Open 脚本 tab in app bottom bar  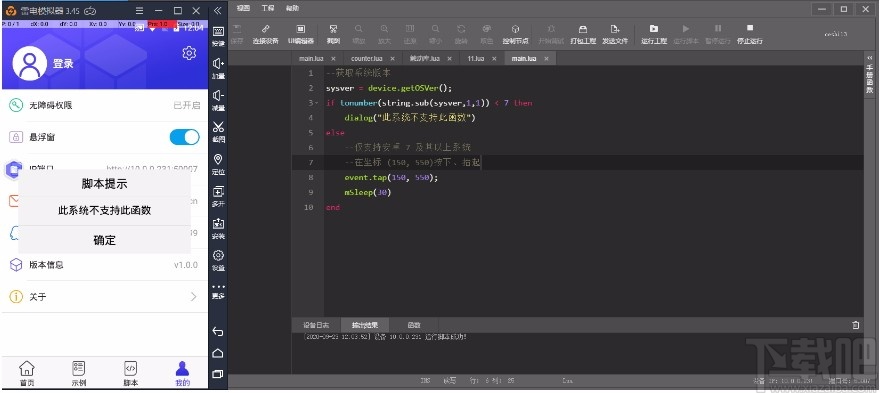pyautogui.click(x=130, y=373)
